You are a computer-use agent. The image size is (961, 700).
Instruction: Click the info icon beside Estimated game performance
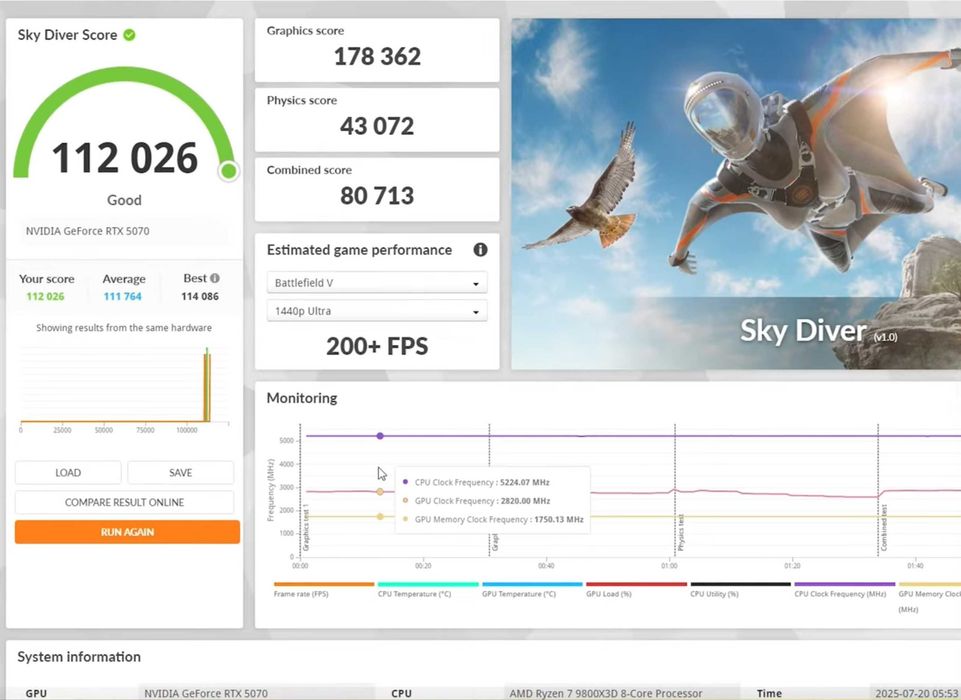click(x=480, y=249)
